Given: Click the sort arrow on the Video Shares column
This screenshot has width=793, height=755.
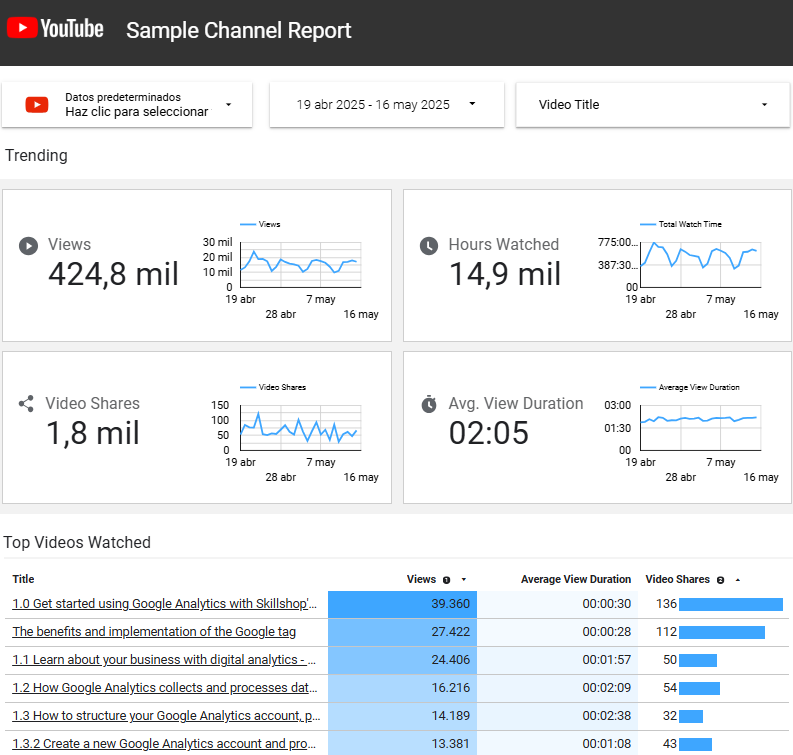Looking at the screenshot, I should tap(738, 580).
